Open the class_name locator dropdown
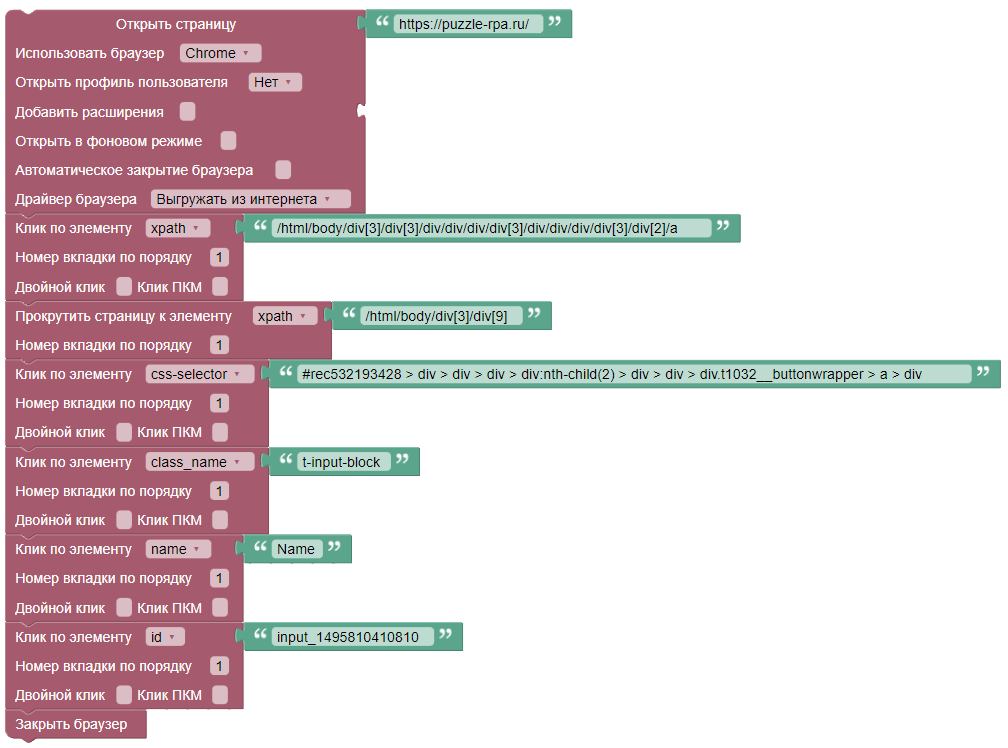1008x748 pixels. 200,462
